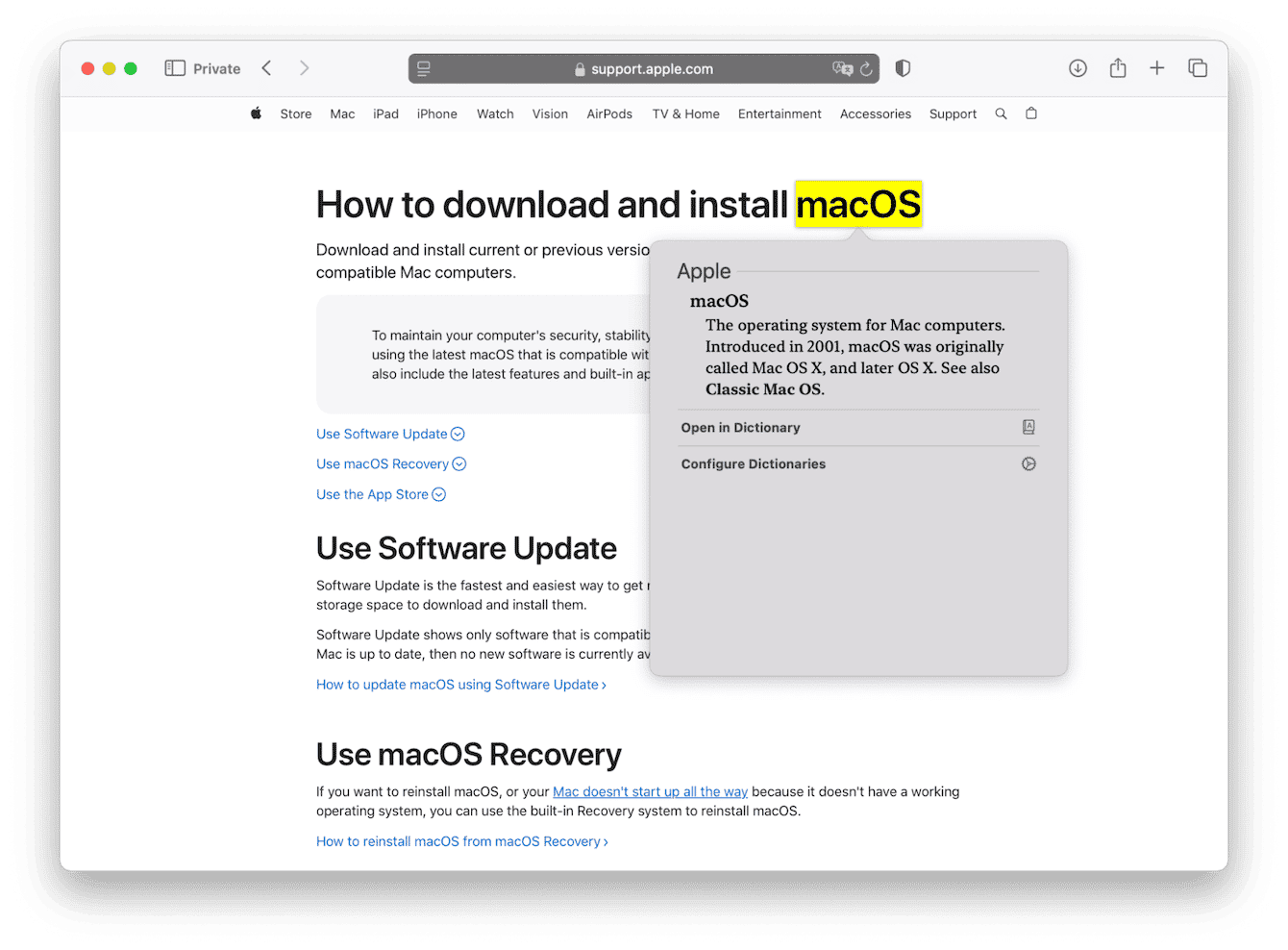1288x950 pixels.
Task: Click the shopping bag icon
Action: 1030,113
